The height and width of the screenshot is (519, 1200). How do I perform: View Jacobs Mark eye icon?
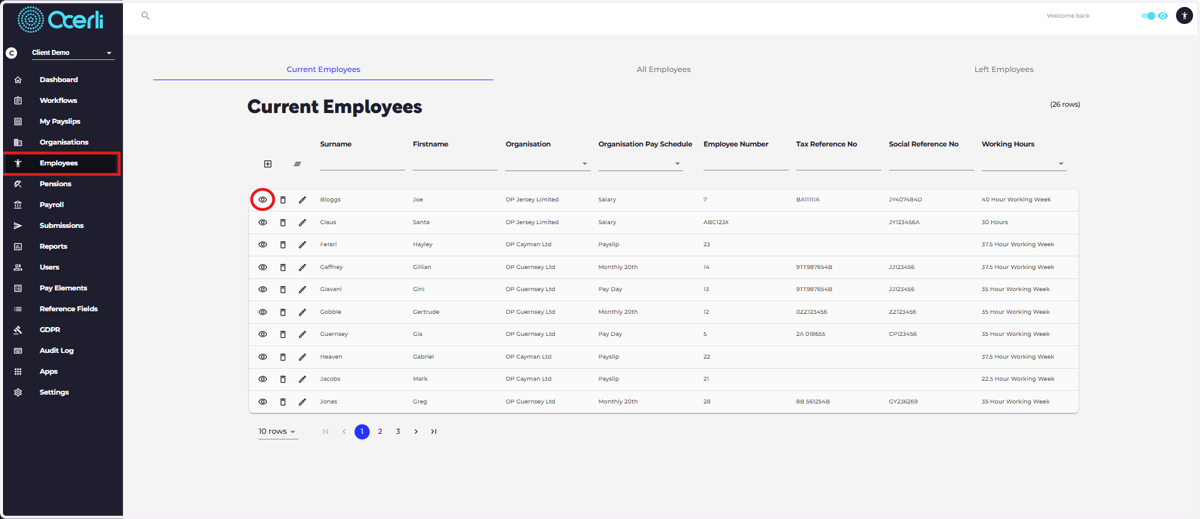[x=263, y=379]
